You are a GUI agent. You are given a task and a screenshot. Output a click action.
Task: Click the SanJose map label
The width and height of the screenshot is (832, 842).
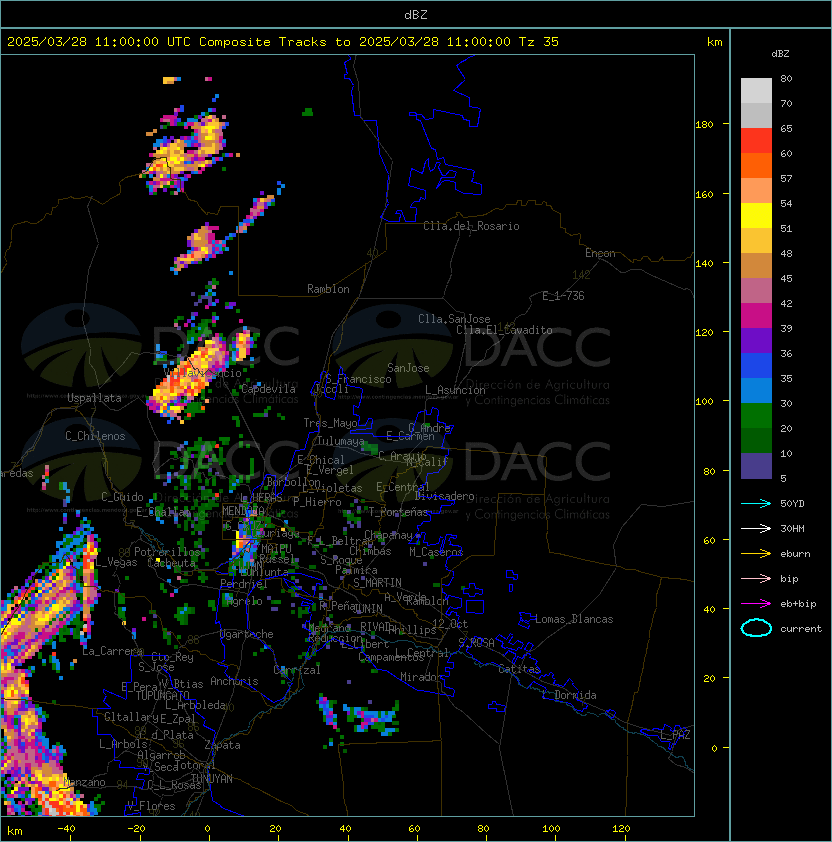point(408,368)
